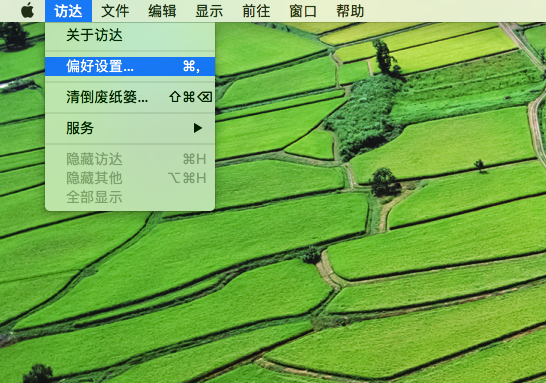The width and height of the screenshot is (546, 383).
Task: Open the 前往 menu
Action: point(256,11)
